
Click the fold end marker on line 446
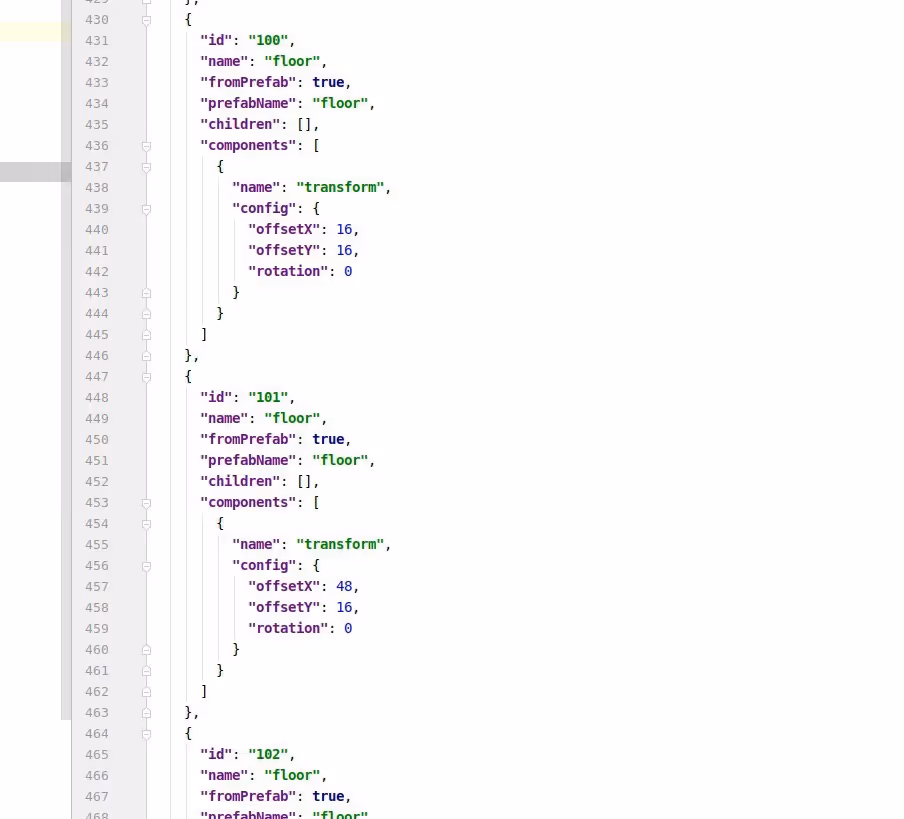[x=147, y=356]
